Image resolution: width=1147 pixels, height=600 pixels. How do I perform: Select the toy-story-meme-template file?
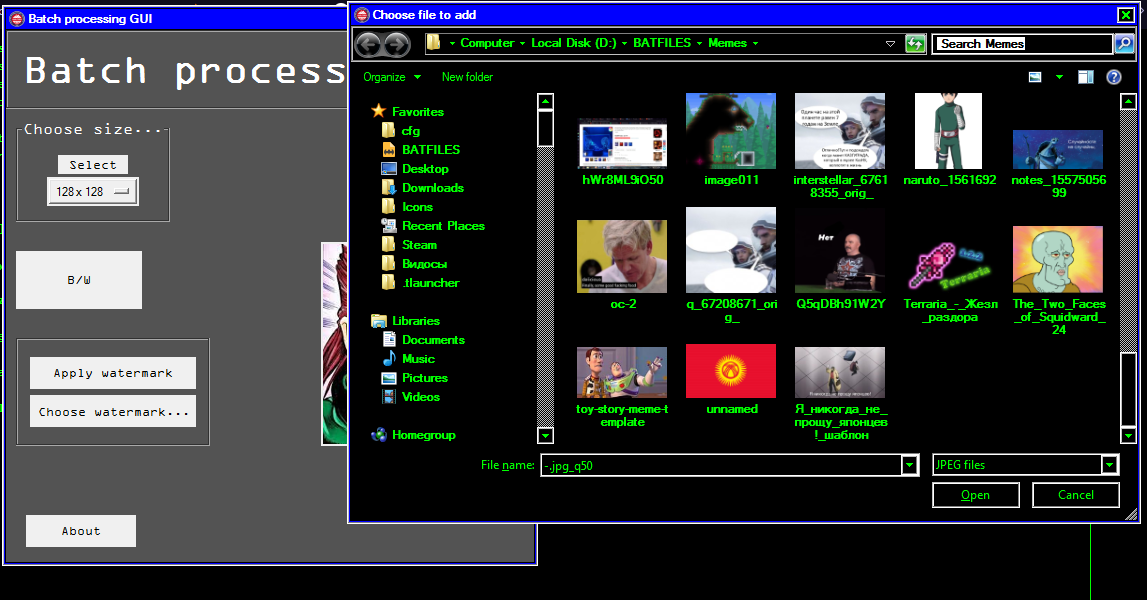click(622, 387)
